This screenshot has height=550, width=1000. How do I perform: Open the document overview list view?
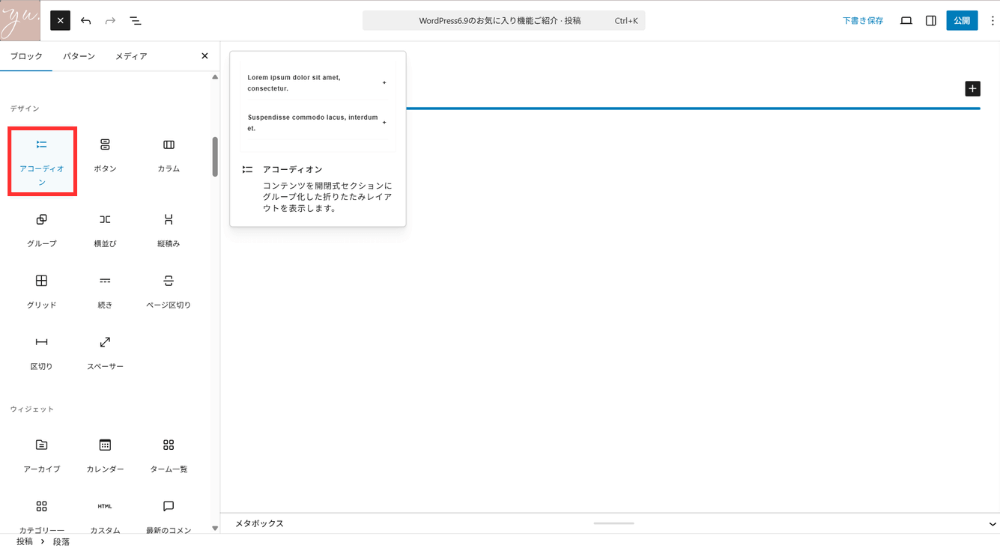[x=135, y=21]
